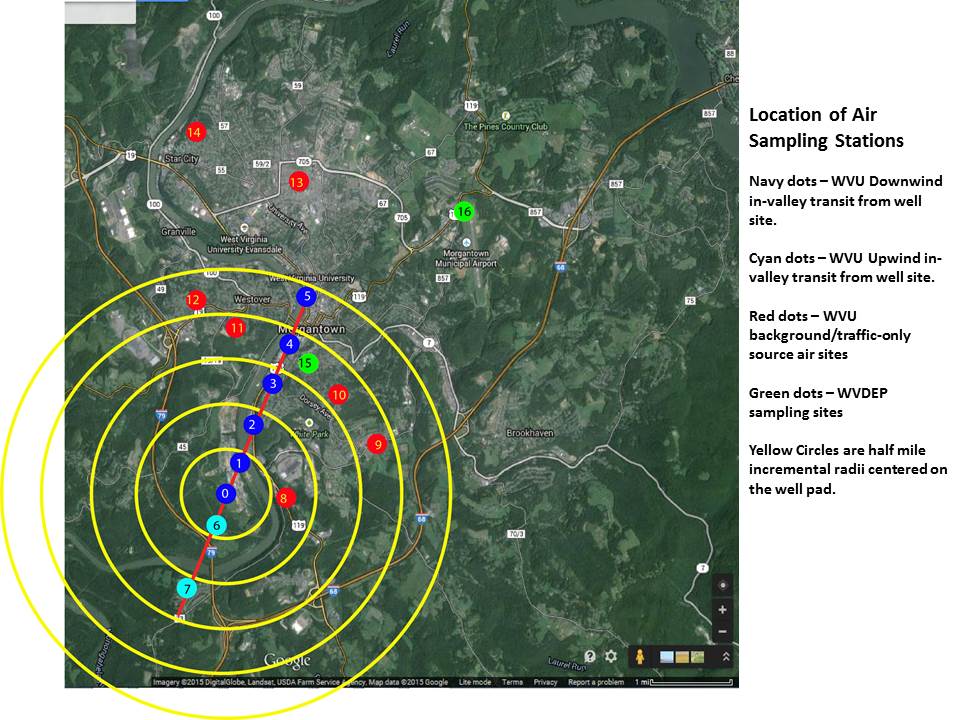Select the tan imagery thumbnail
Image resolution: width=960 pixels, height=720 pixels.
pyautogui.click(x=681, y=657)
